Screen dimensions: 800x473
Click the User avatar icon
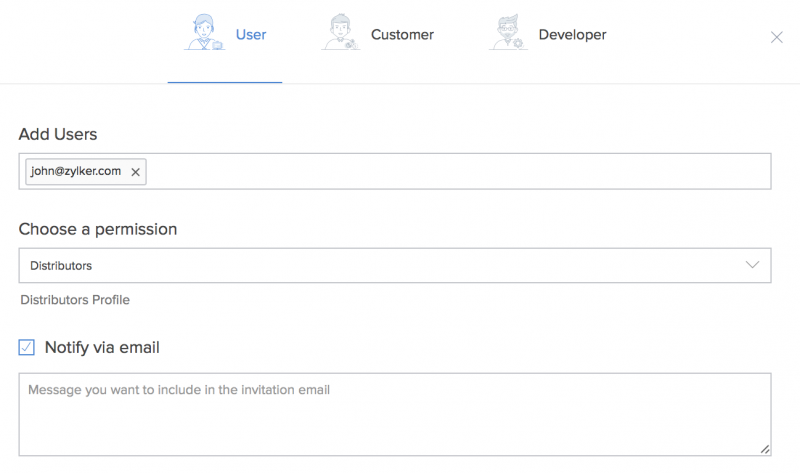pos(205,33)
